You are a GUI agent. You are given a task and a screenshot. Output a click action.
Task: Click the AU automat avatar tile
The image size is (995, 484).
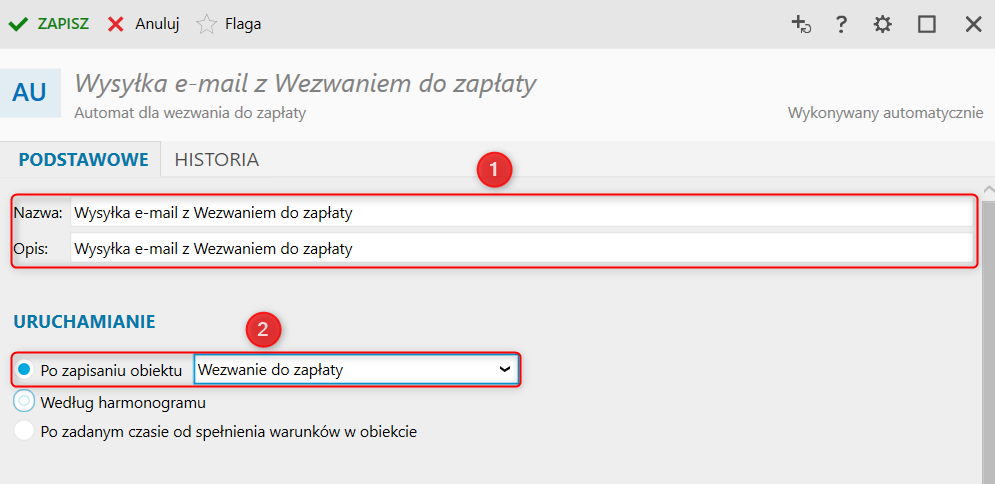click(x=30, y=92)
